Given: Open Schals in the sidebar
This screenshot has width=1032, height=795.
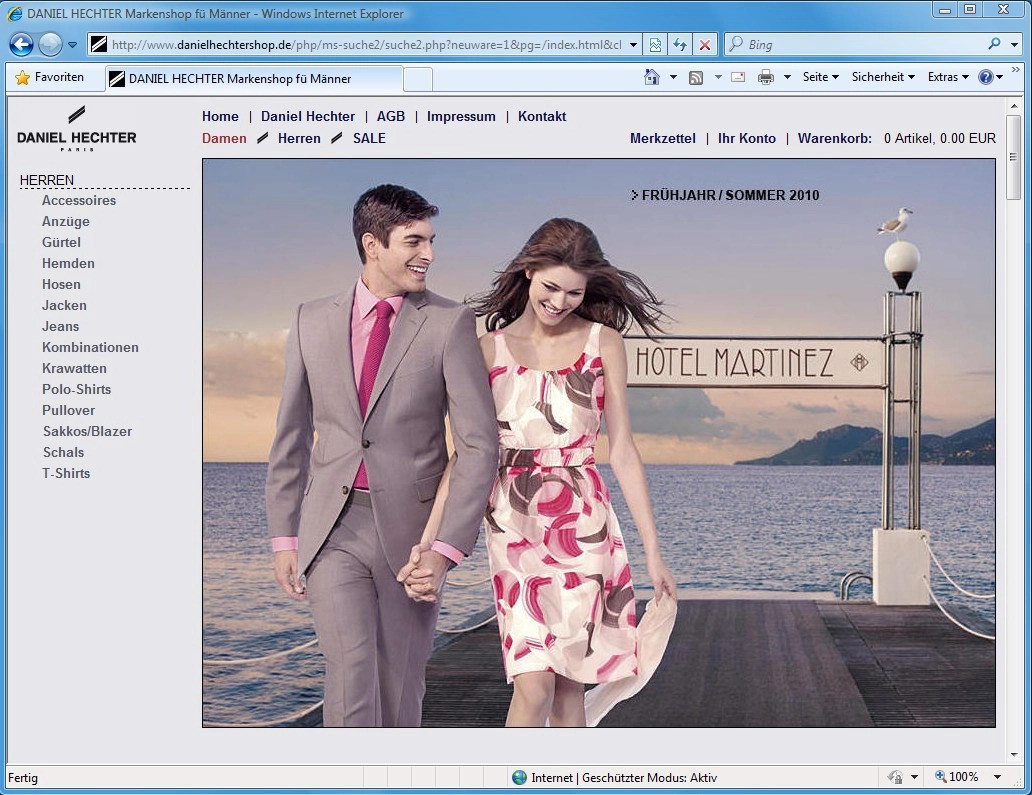Looking at the screenshot, I should 63,453.
